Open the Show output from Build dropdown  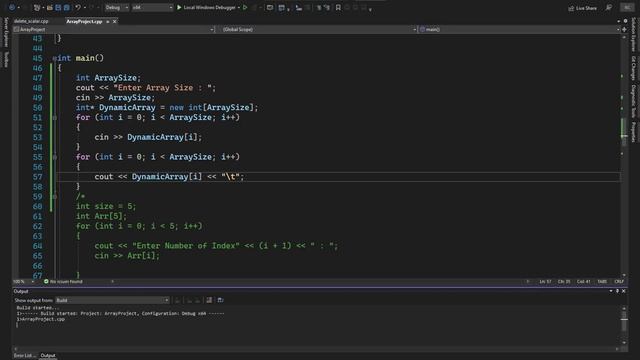(x=112, y=300)
